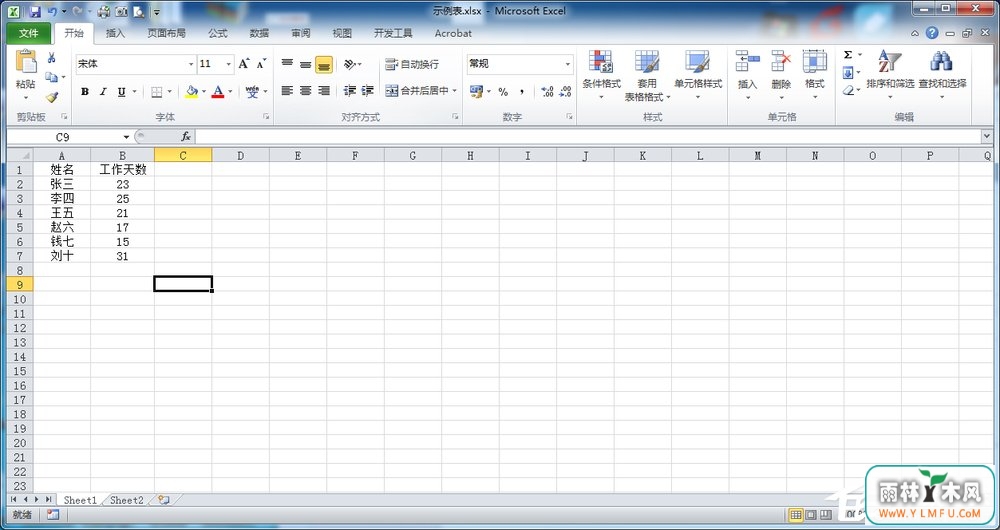Apply the yellow Fill Color bucket
This screenshot has height=530, width=1000.
point(191,92)
